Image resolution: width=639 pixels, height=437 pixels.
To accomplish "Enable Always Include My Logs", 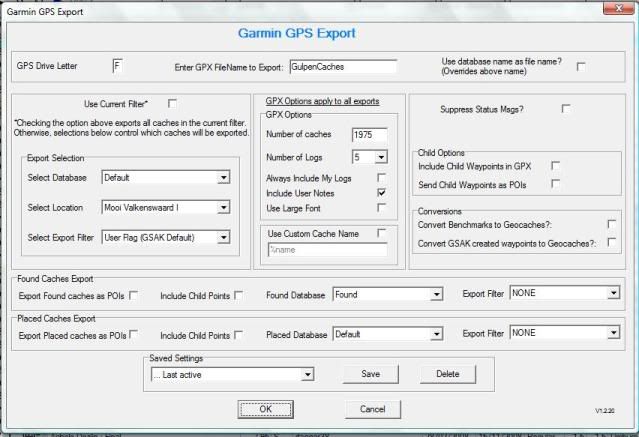I will click(381, 176).
